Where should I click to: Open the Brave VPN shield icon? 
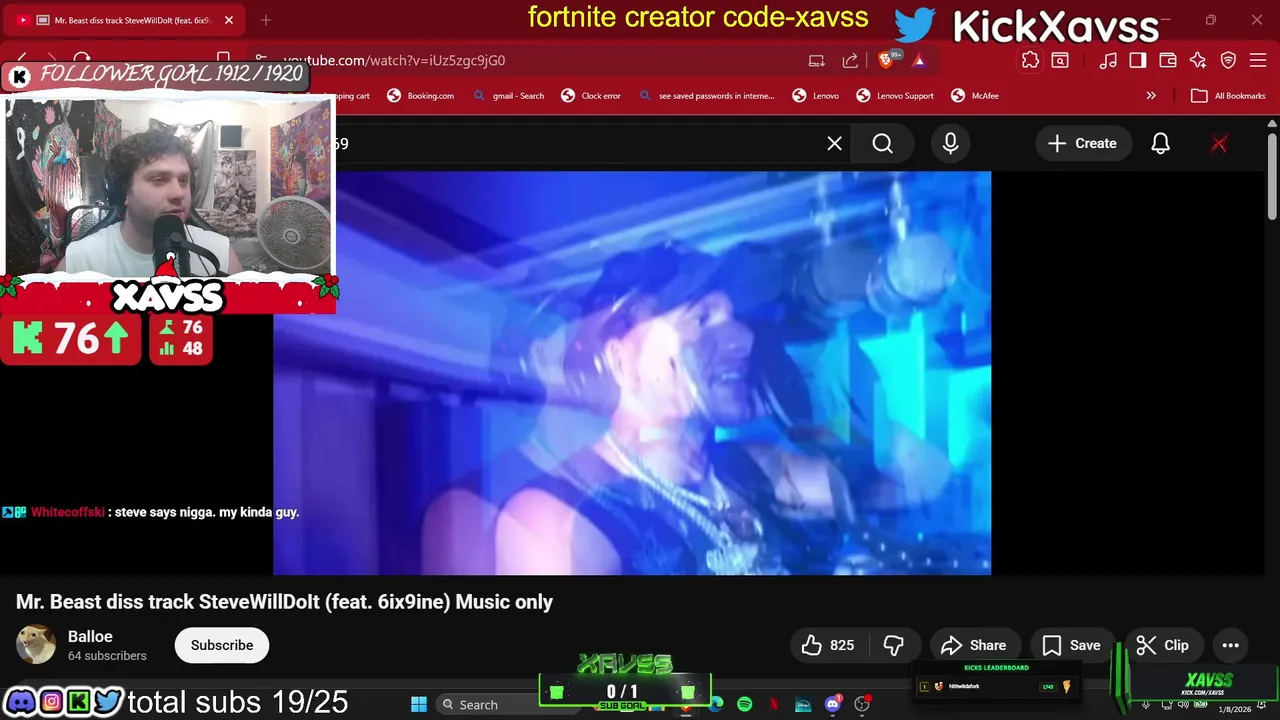point(1228,61)
